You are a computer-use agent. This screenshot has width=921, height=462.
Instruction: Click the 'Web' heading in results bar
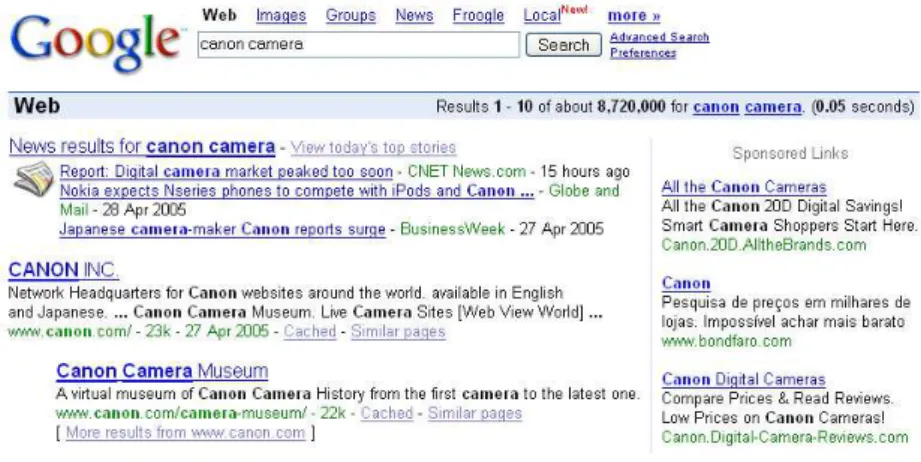[x=37, y=106]
